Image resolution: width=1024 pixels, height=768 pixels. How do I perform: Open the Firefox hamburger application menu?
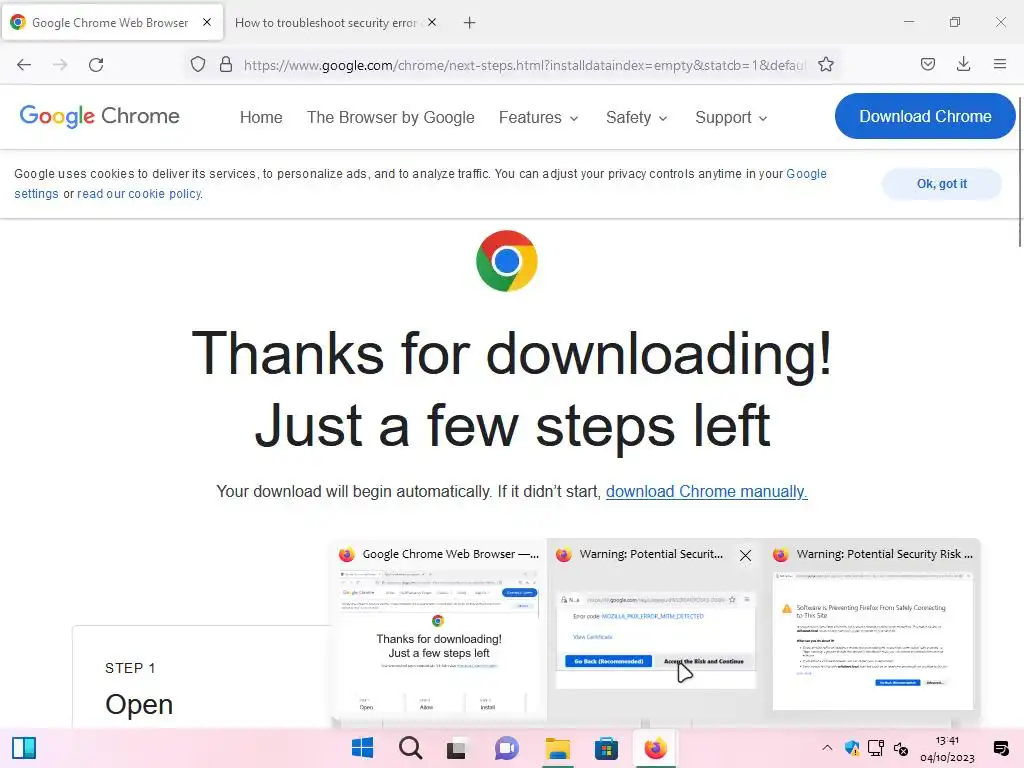pyautogui.click(x=999, y=64)
